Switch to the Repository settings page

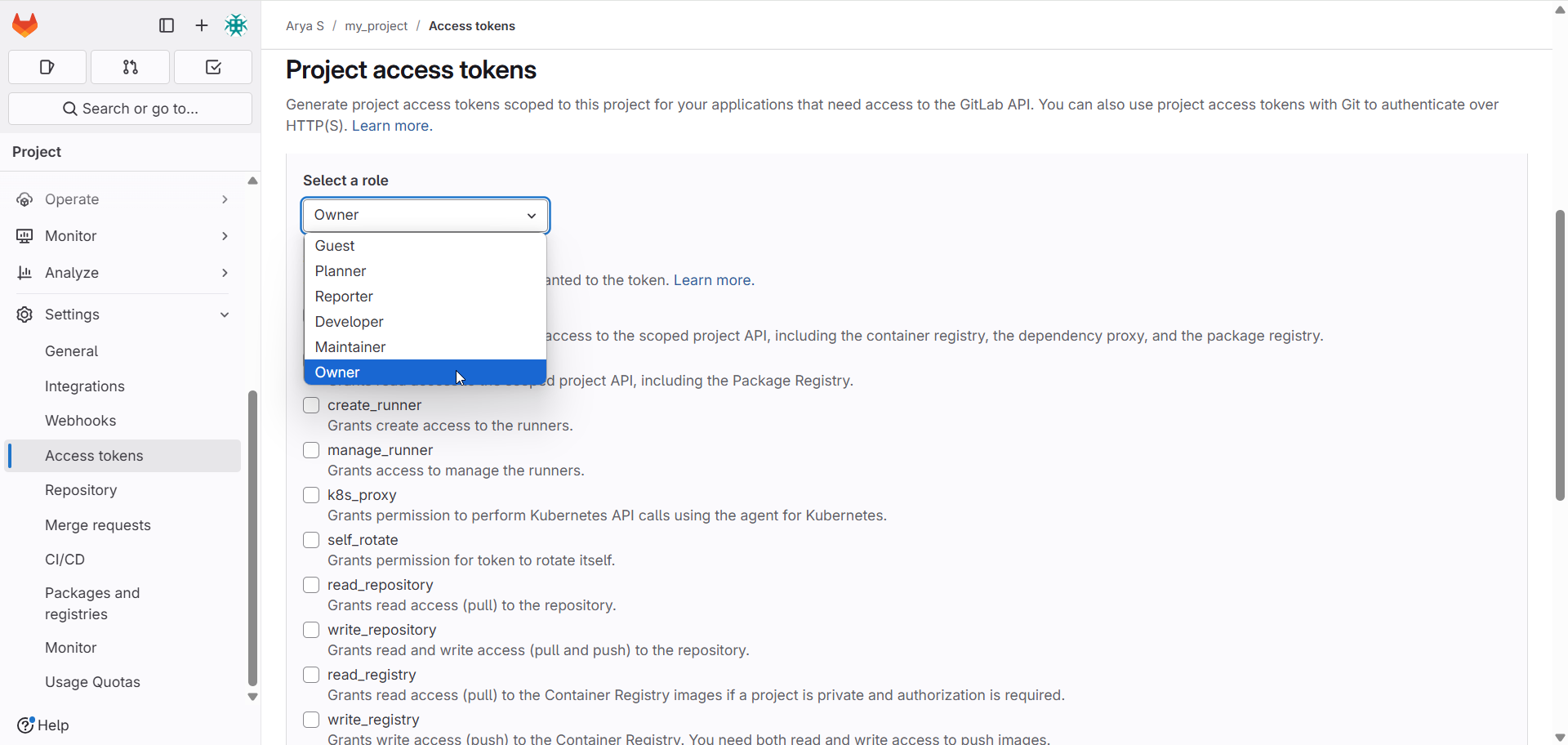click(x=81, y=490)
